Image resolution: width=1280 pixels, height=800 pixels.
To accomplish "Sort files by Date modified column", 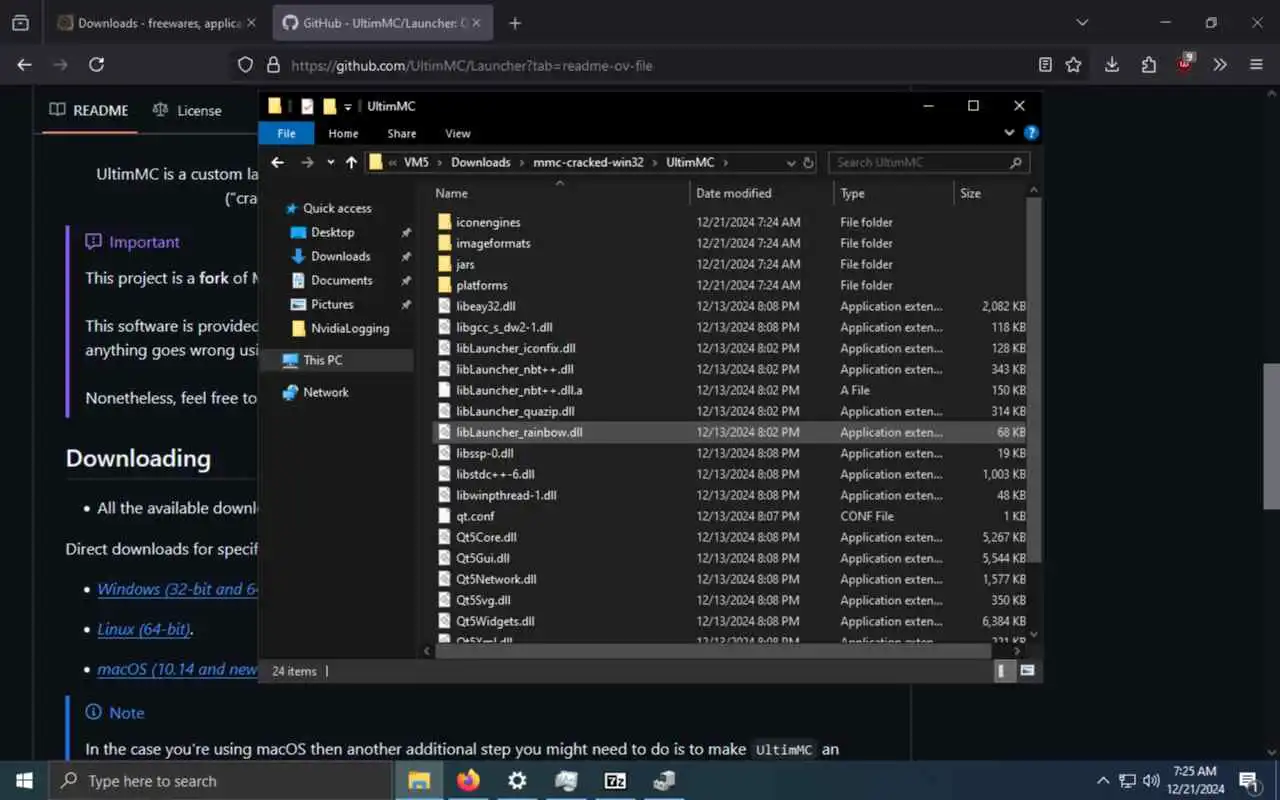I will tap(761, 193).
